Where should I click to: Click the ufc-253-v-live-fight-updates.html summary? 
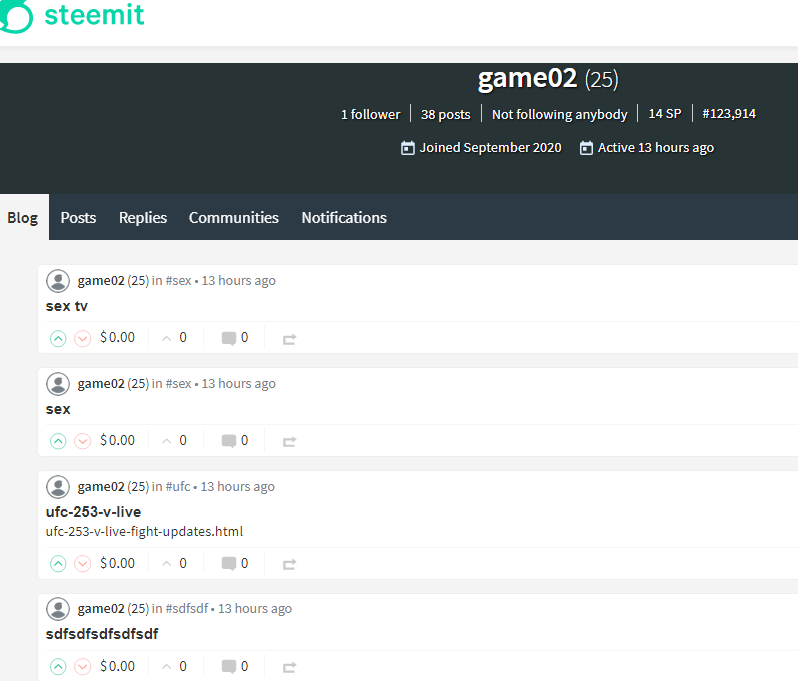click(x=145, y=532)
